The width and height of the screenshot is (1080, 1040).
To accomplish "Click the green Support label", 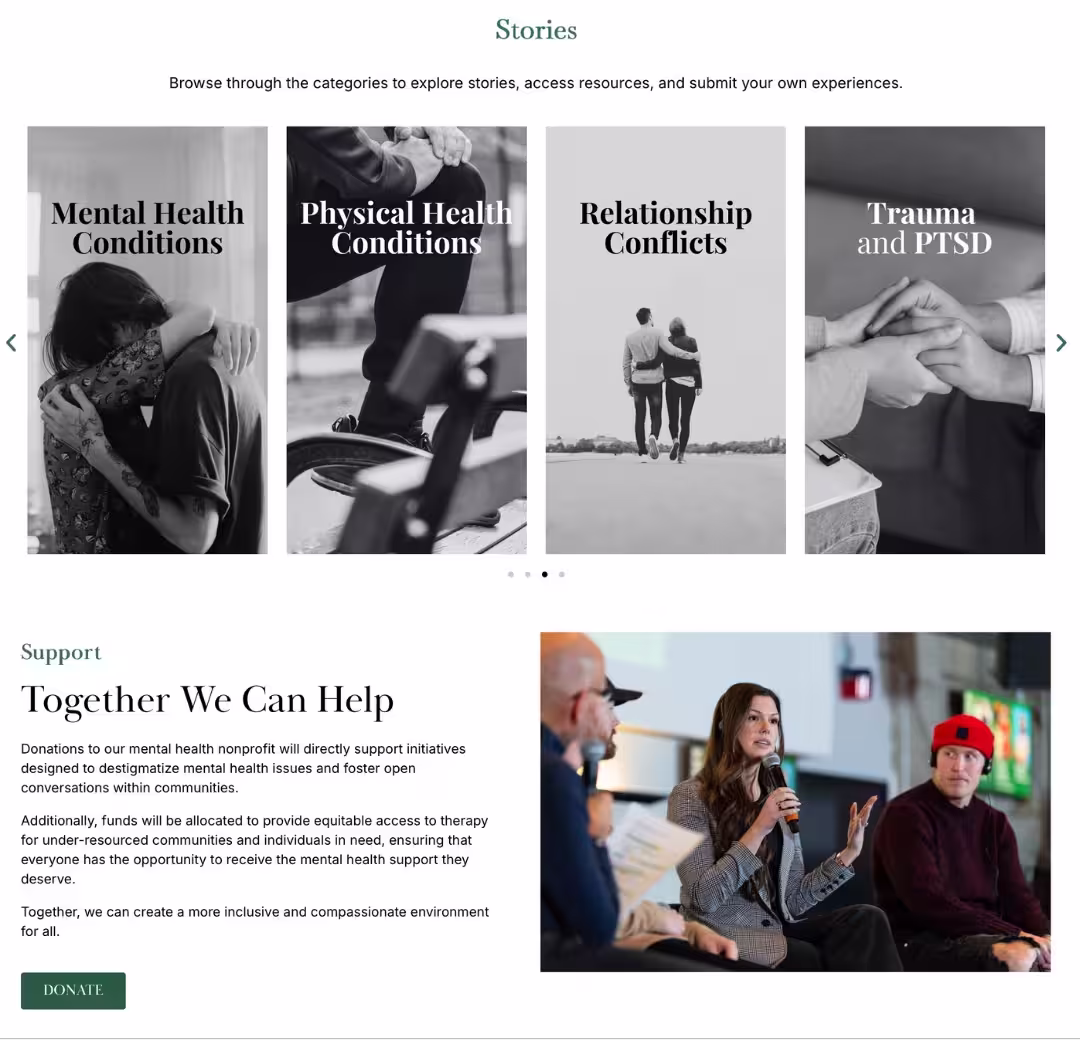I will (x=61, y=652).
